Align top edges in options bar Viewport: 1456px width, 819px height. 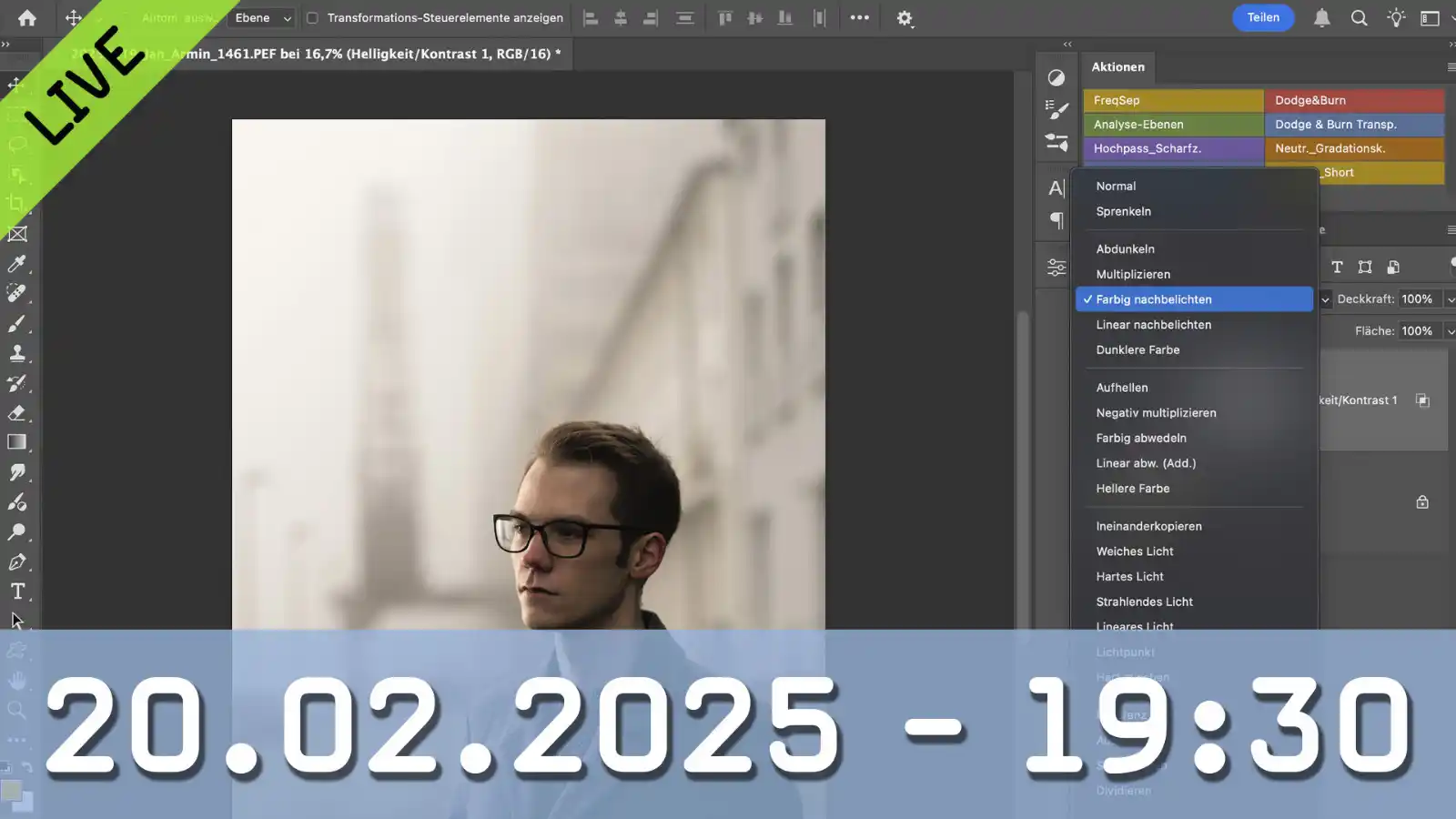(x=725, y=17)
